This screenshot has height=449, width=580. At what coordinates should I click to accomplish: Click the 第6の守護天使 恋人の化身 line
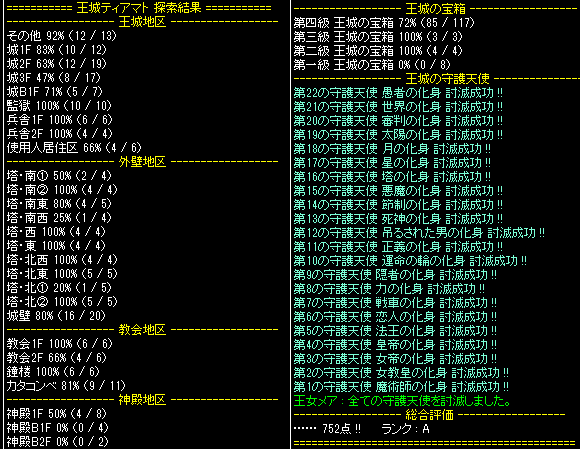395,317
